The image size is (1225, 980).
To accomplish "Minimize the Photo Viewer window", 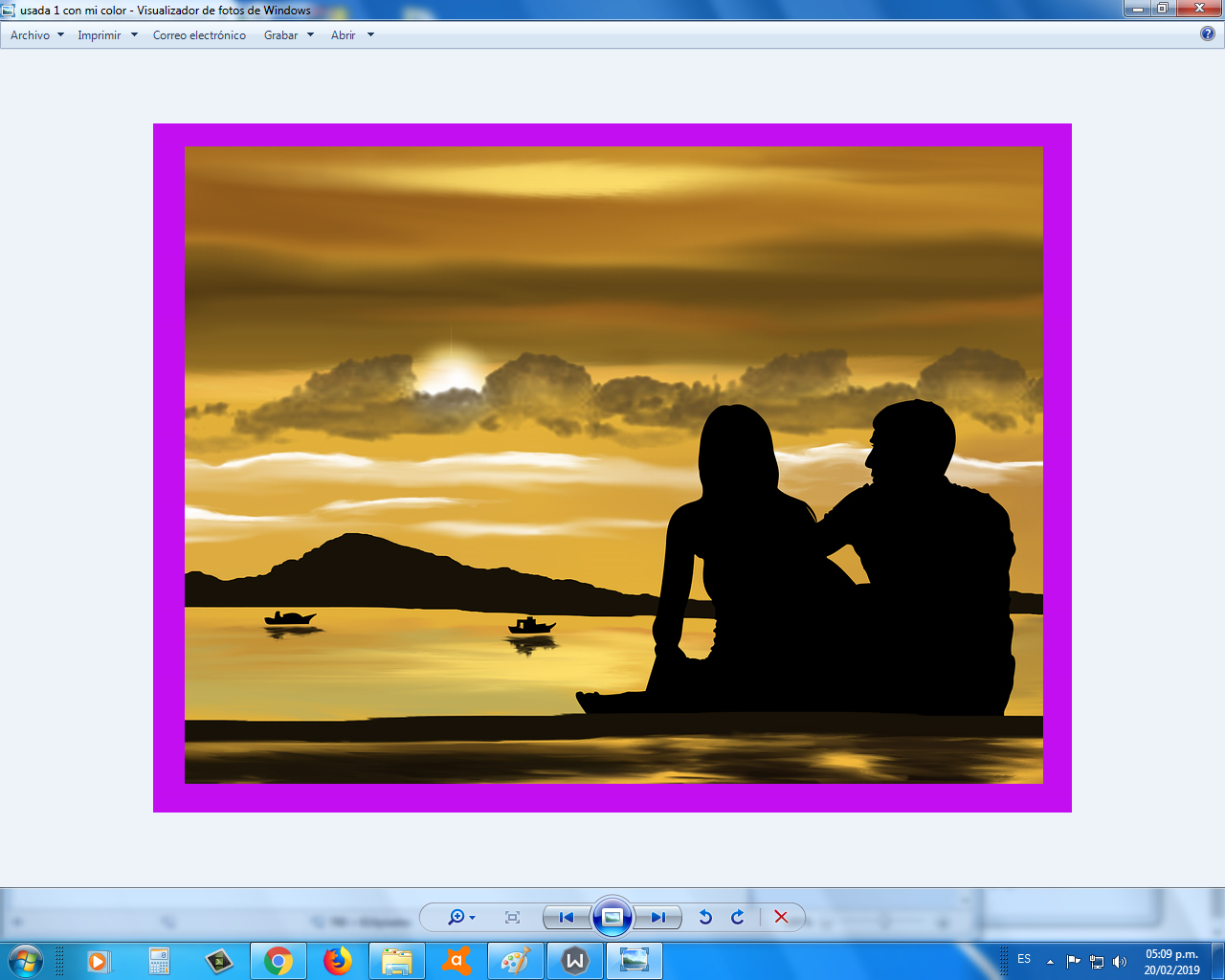I will (1137, 9).
